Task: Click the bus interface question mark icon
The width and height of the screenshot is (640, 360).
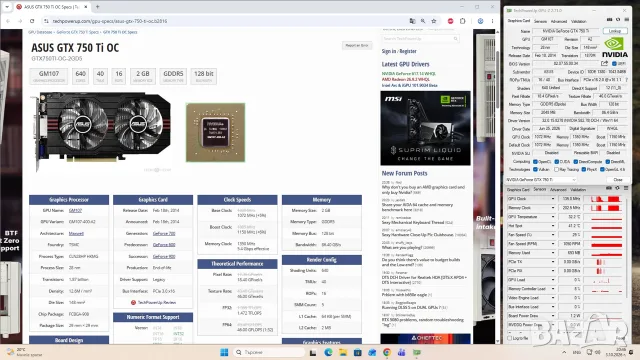Action: tap(627, 80)
